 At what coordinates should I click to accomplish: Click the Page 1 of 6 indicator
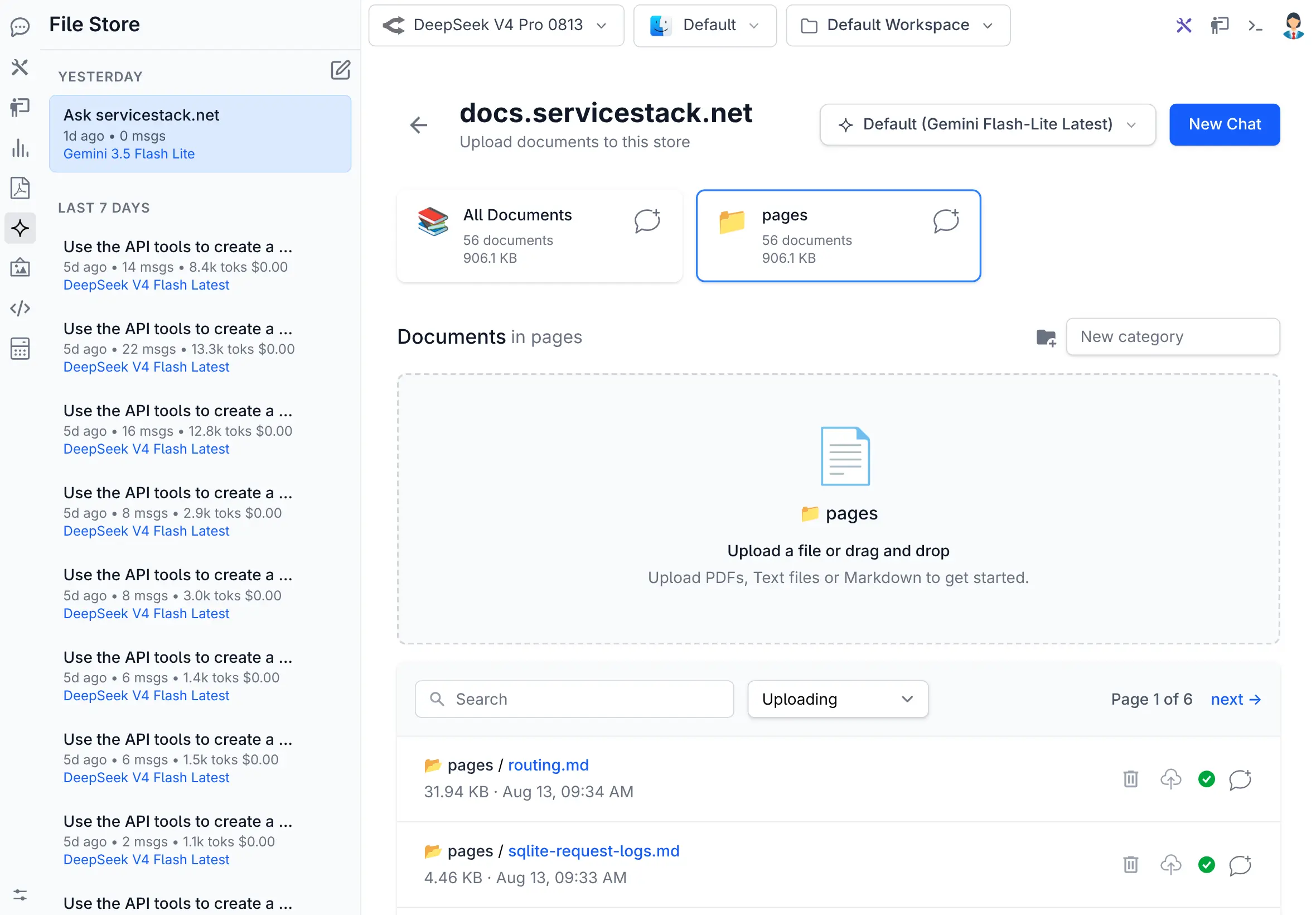tap(1151, 700)
